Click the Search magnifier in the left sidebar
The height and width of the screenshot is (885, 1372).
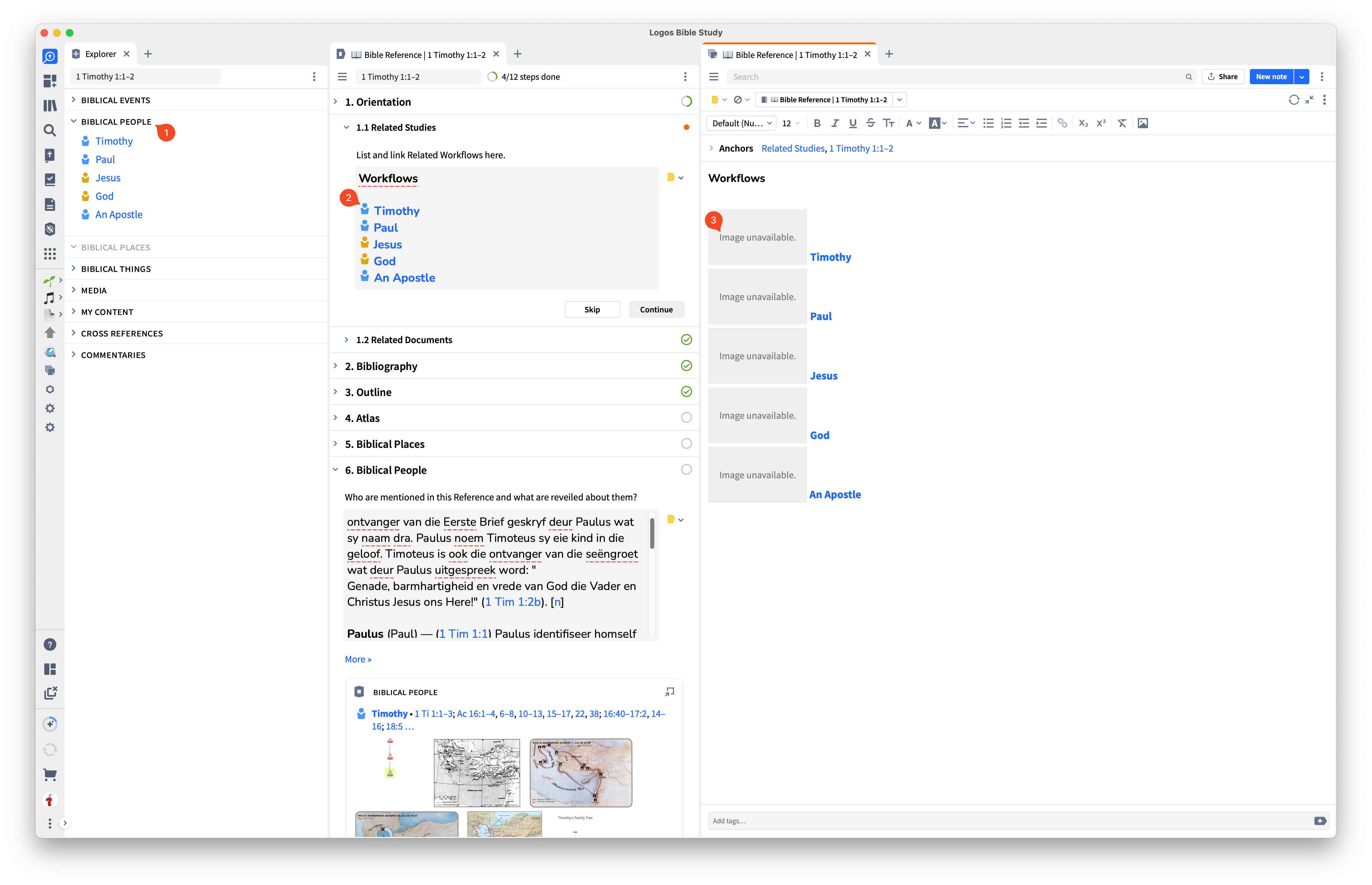pos(50,130)
